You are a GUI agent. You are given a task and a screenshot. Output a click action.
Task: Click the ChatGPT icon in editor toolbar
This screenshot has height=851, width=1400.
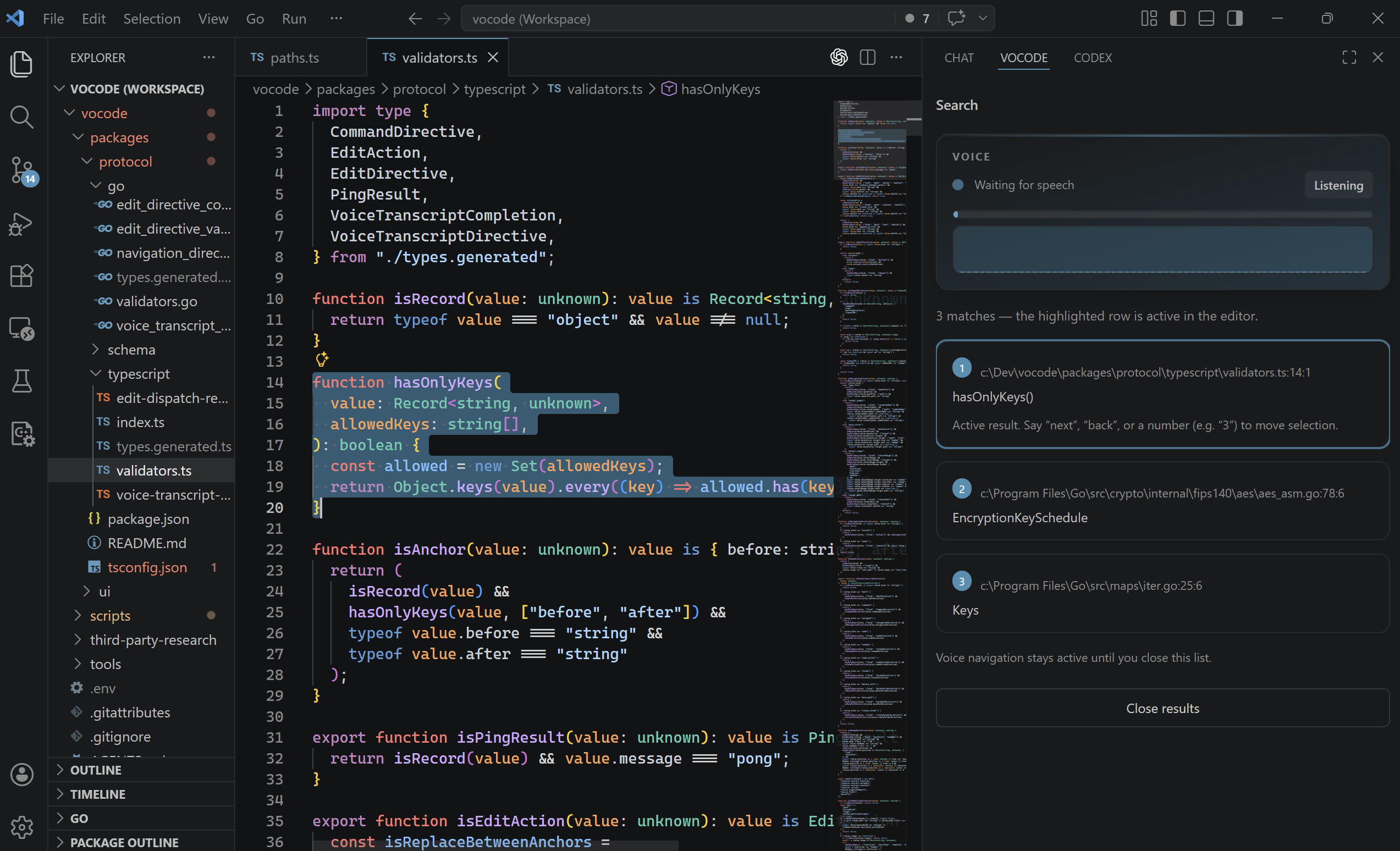839,57
